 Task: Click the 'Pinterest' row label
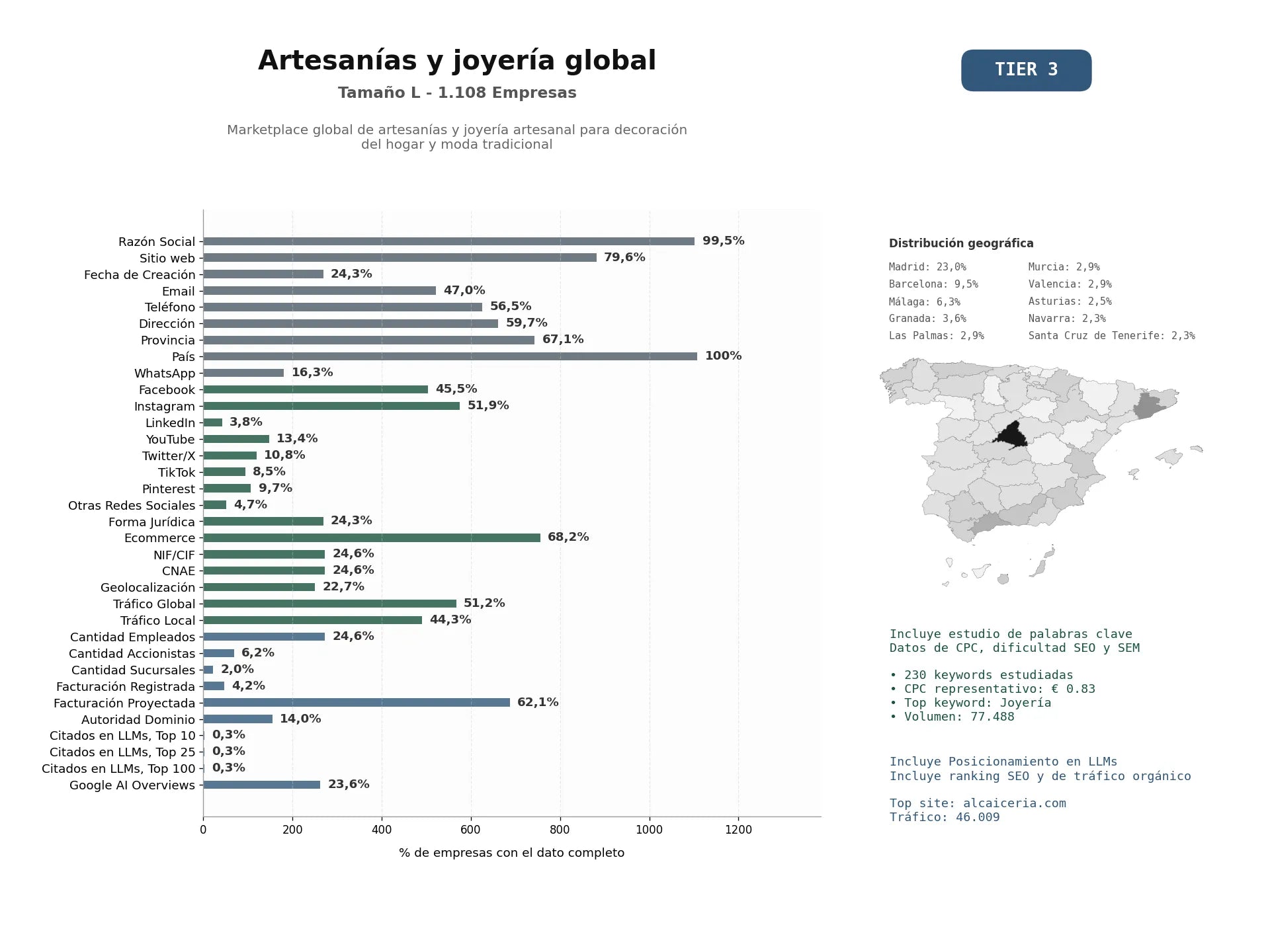tap(169, 489)
